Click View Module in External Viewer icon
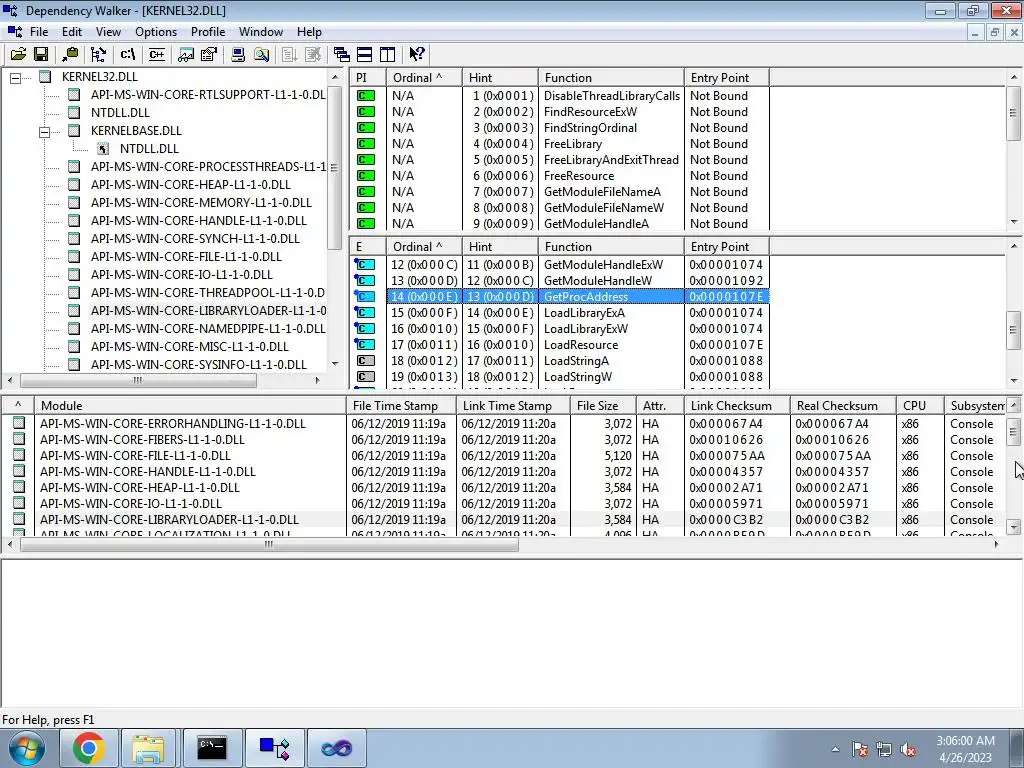This screenshot has width=1024, height=768. coord(185,54)
